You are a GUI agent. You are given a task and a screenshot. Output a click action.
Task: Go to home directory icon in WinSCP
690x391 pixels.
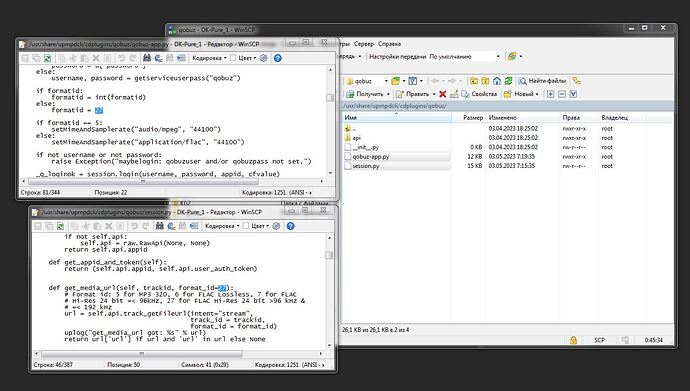tap(497, 81)
